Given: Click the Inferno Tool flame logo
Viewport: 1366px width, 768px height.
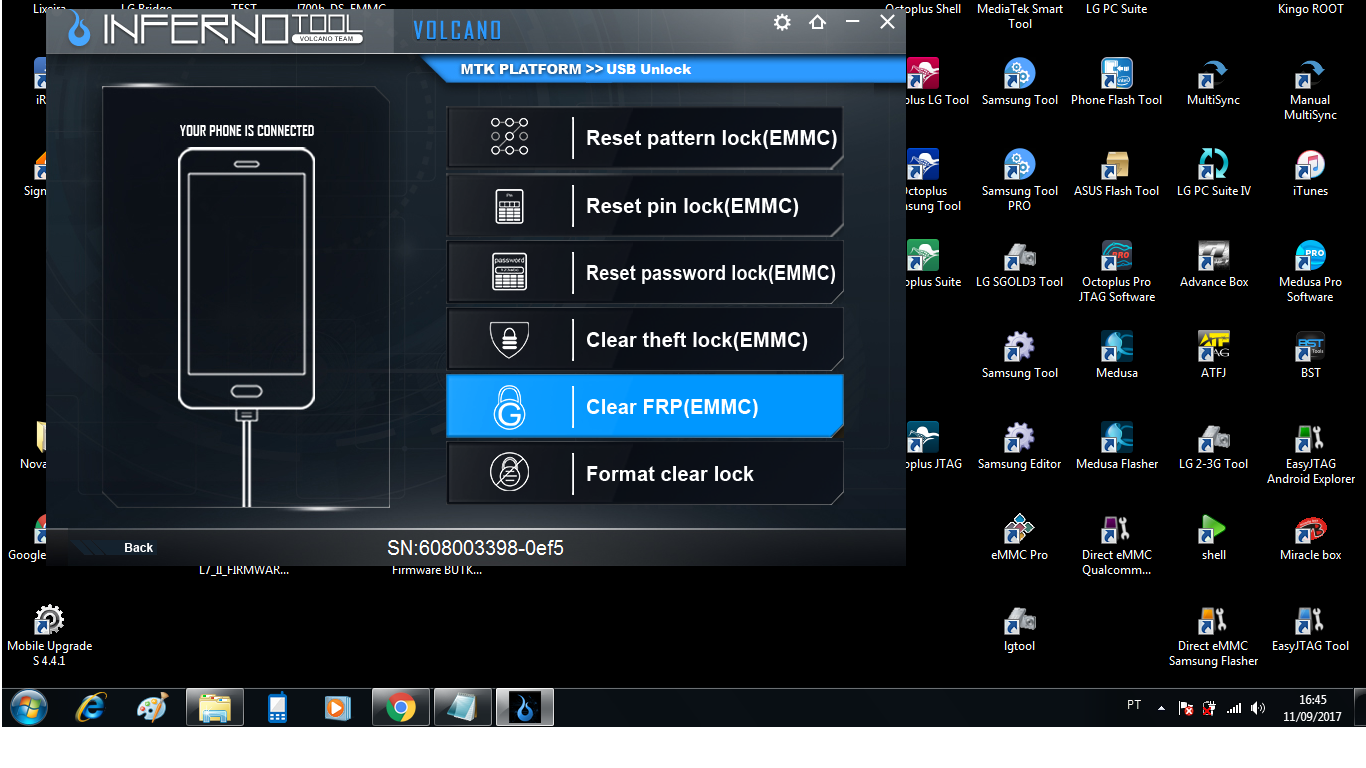Looking at the screenshot, I should [80, 28].
